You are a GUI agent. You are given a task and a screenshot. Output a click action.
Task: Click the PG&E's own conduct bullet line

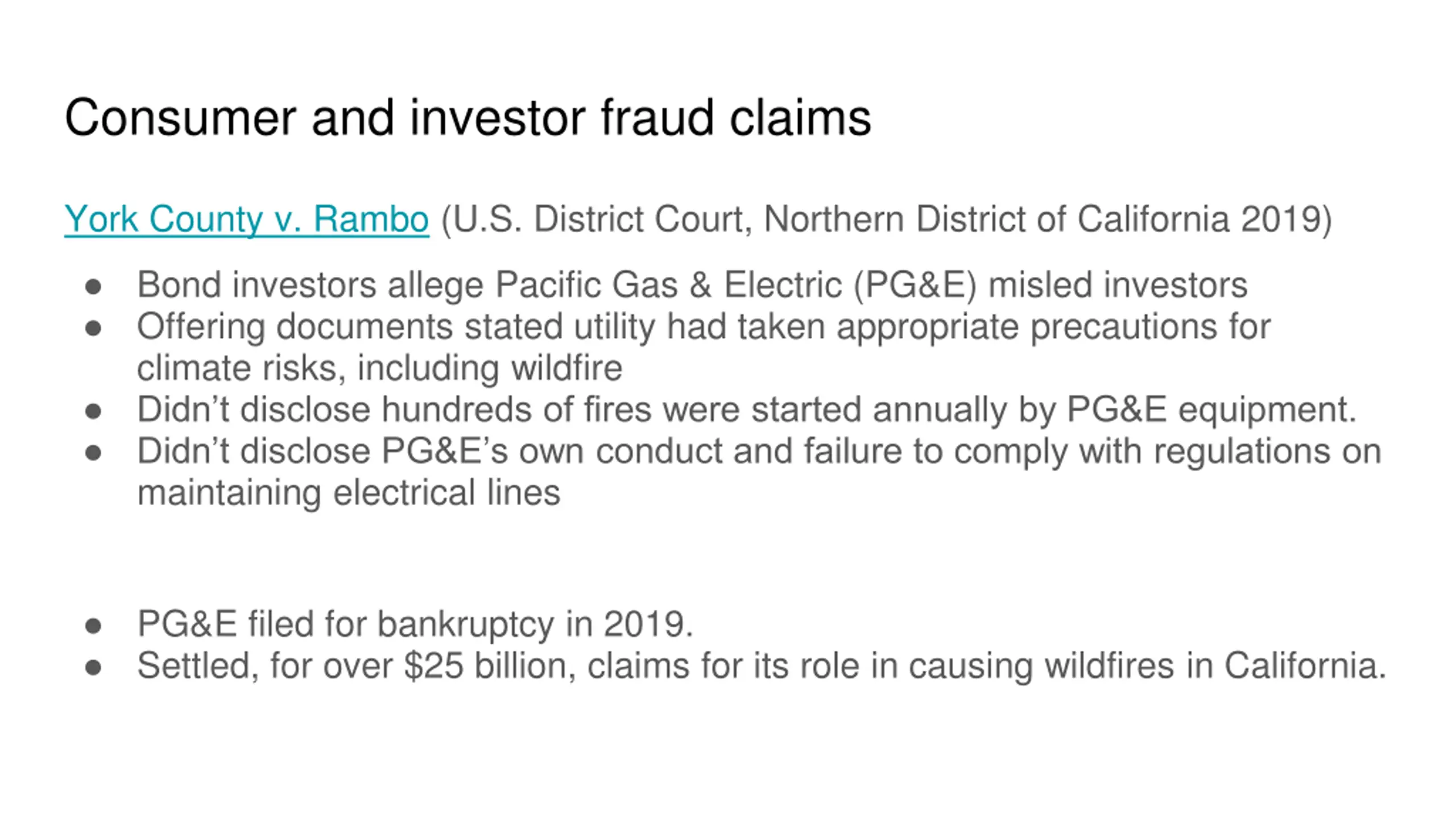759,452
